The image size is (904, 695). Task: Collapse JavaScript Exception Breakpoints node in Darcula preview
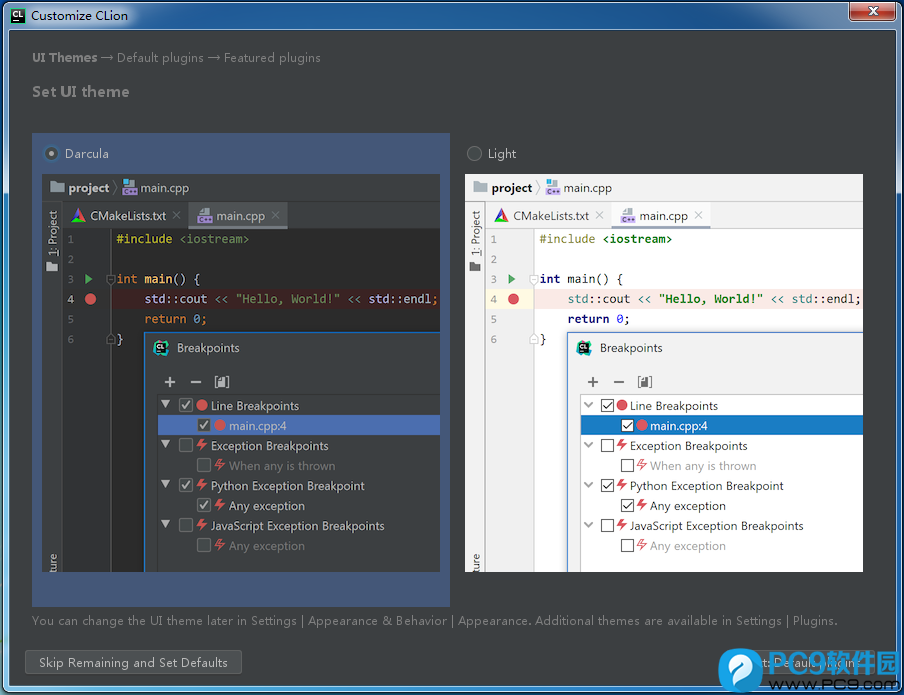pyautogui.click(x=166, y=524)
